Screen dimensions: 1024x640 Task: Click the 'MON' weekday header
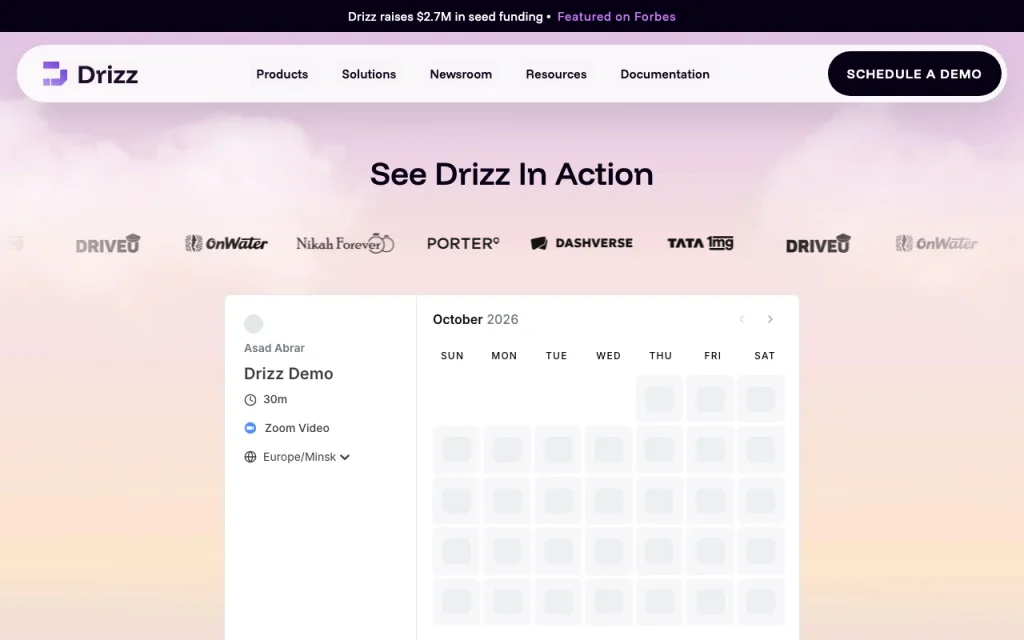tap(504, 356)
